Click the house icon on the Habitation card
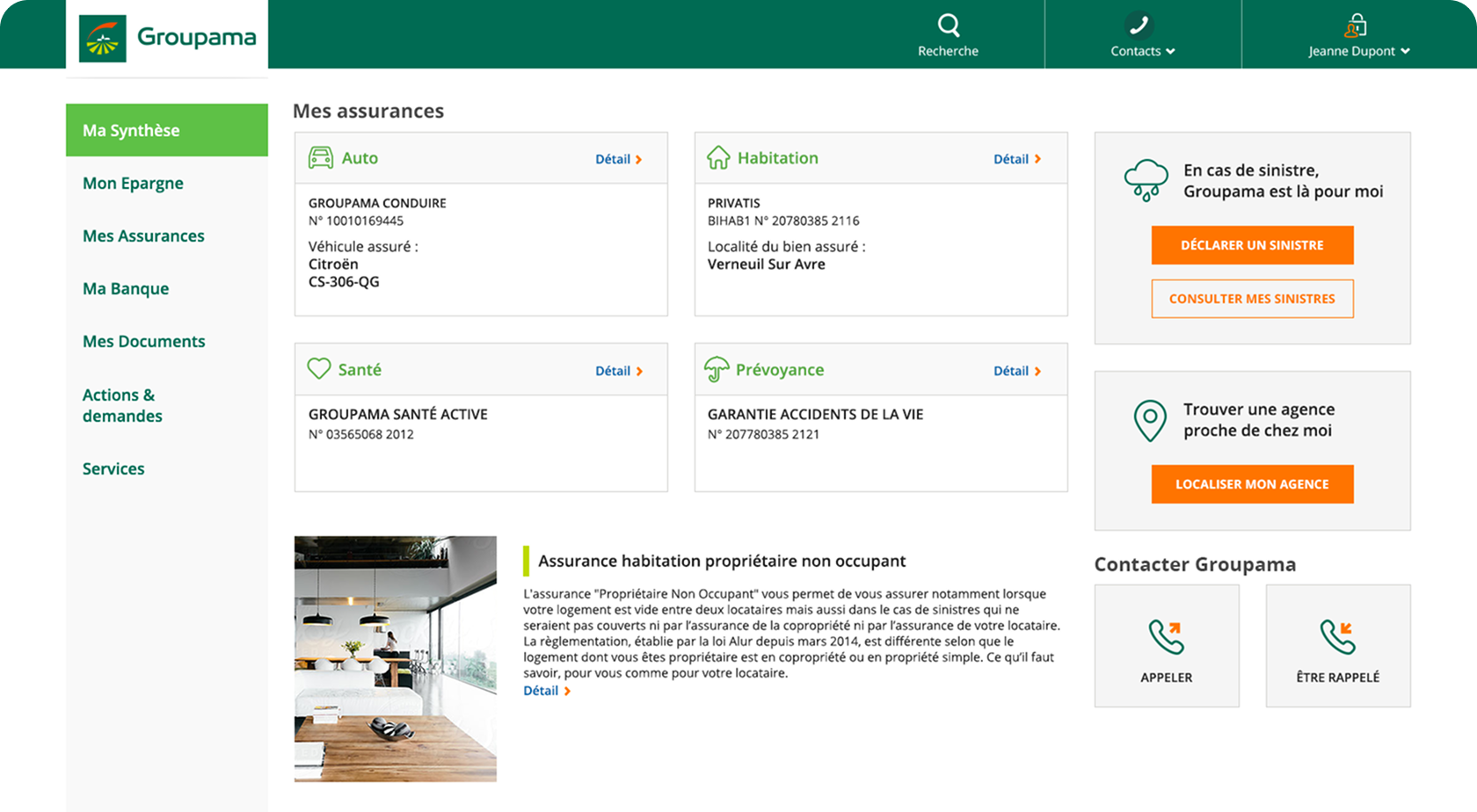 point(717,157)
